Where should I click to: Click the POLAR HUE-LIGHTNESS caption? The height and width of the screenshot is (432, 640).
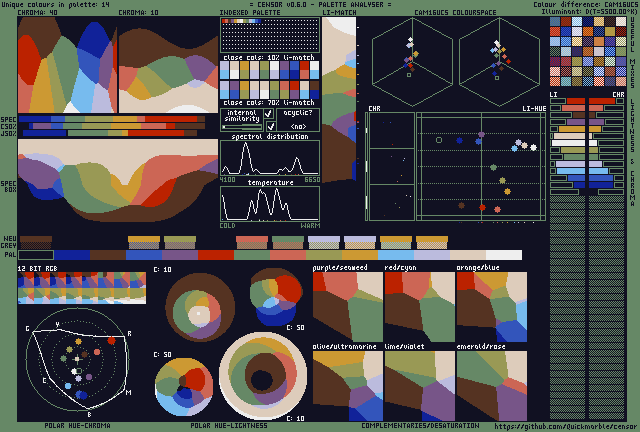point(229,426)
